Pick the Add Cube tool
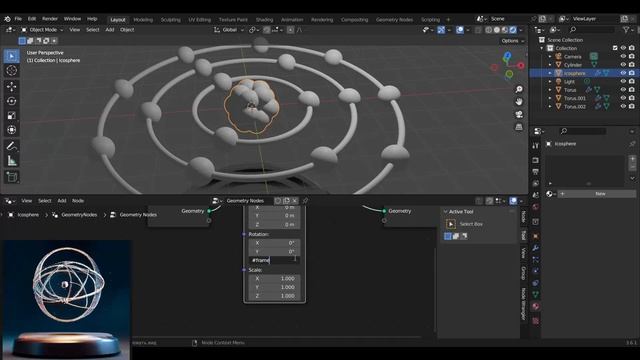This screenshot has width=640, height=360. [x=11, y=177]
